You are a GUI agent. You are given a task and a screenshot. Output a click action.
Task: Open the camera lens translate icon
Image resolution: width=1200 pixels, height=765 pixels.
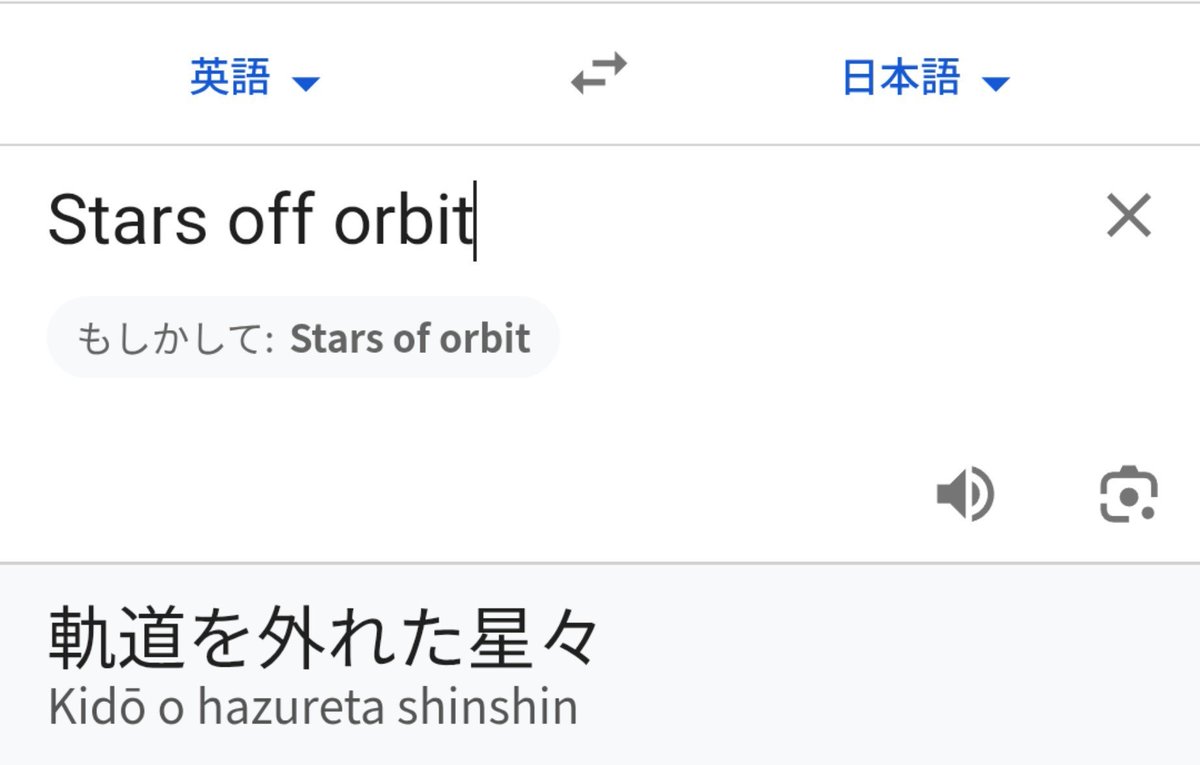1129,494
